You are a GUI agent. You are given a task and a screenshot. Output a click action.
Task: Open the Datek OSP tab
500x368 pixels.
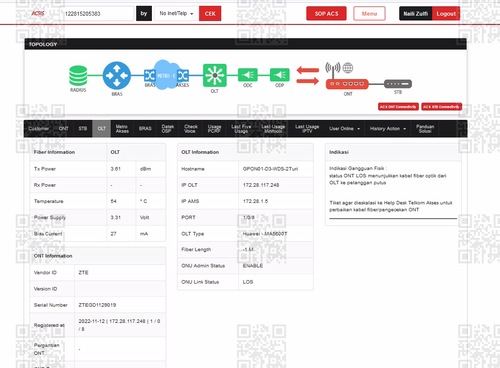(168, 129)
